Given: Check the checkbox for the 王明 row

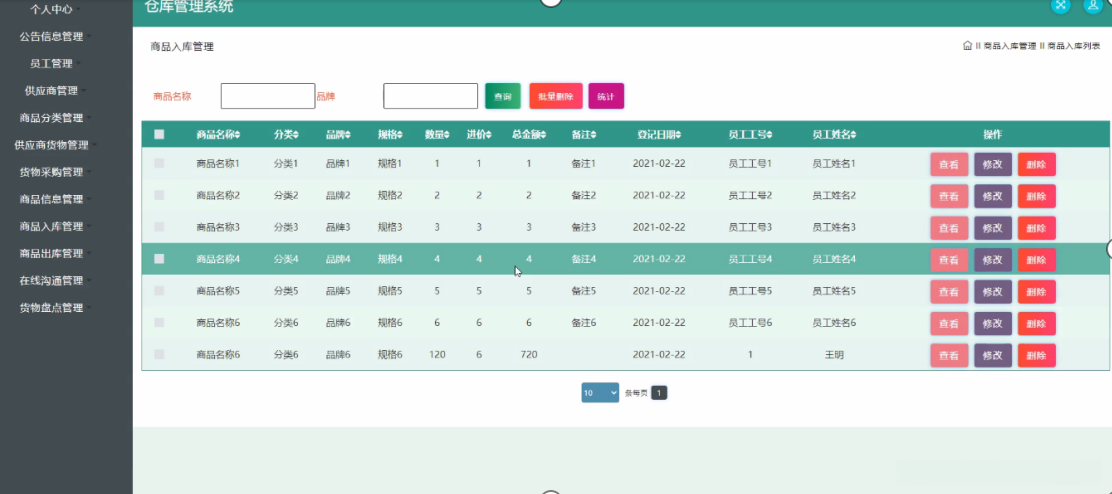Looking at the screenshot, I should coord(159,354).
